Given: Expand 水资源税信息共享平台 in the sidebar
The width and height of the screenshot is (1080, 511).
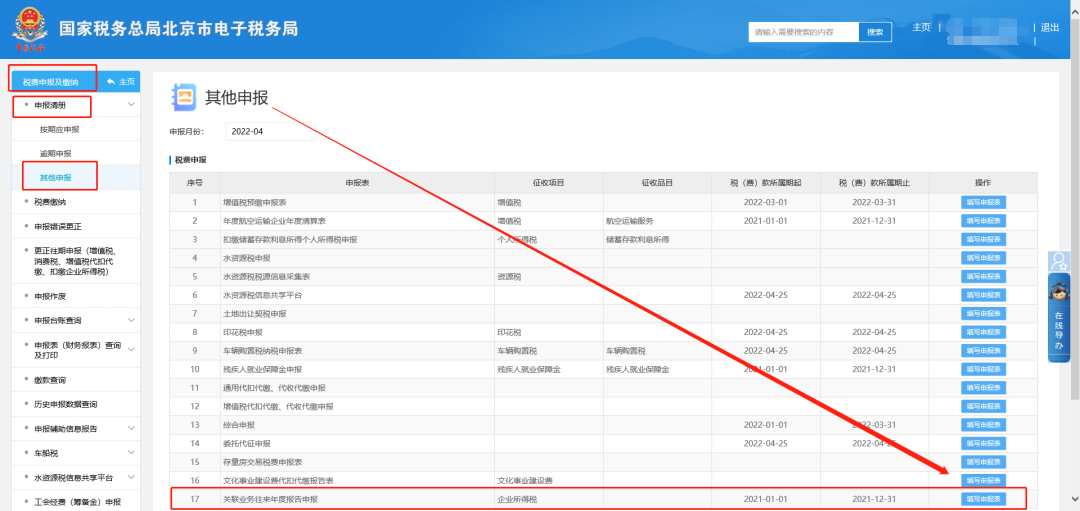Looking at the screenshot, I should [x=131, y=477].
